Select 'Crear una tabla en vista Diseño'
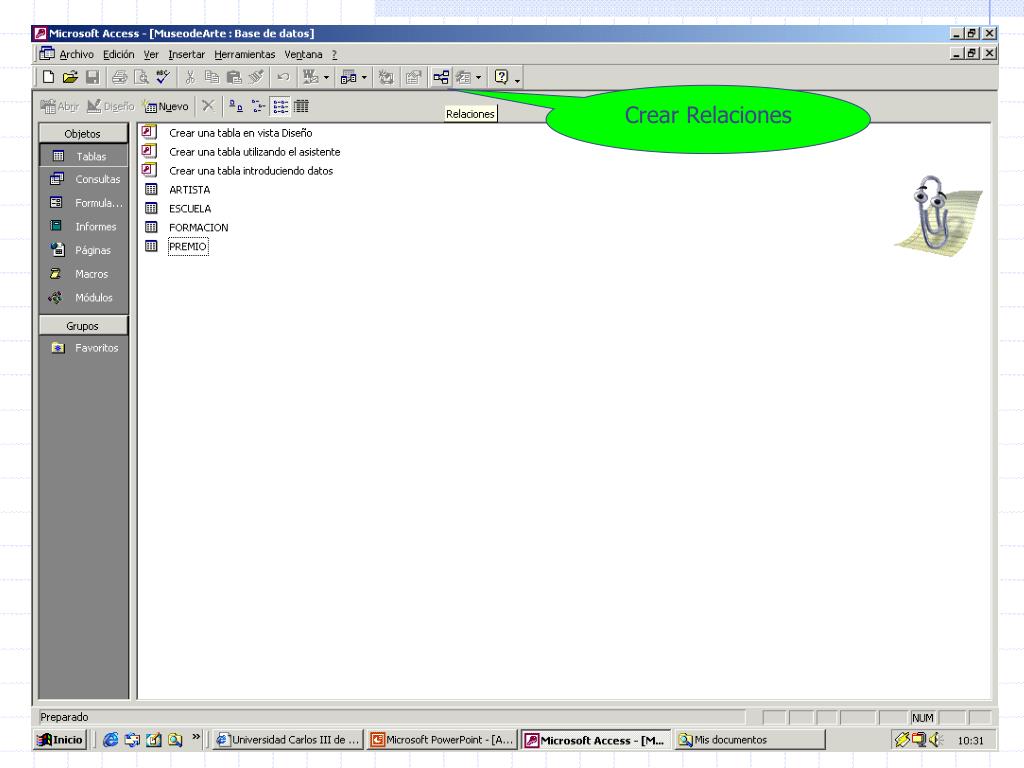 [x=240, y=133]
